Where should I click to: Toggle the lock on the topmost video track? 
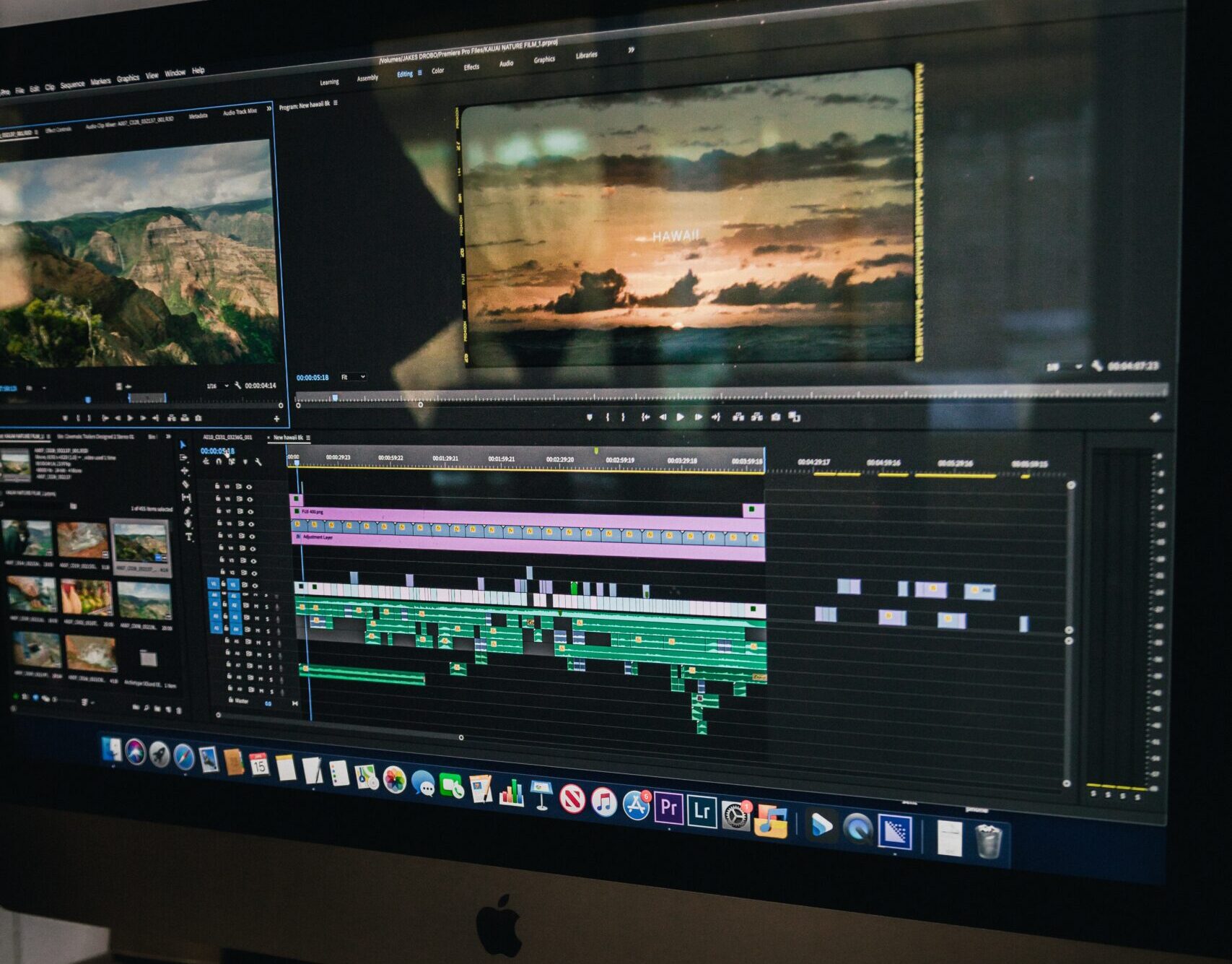[217, 486]
